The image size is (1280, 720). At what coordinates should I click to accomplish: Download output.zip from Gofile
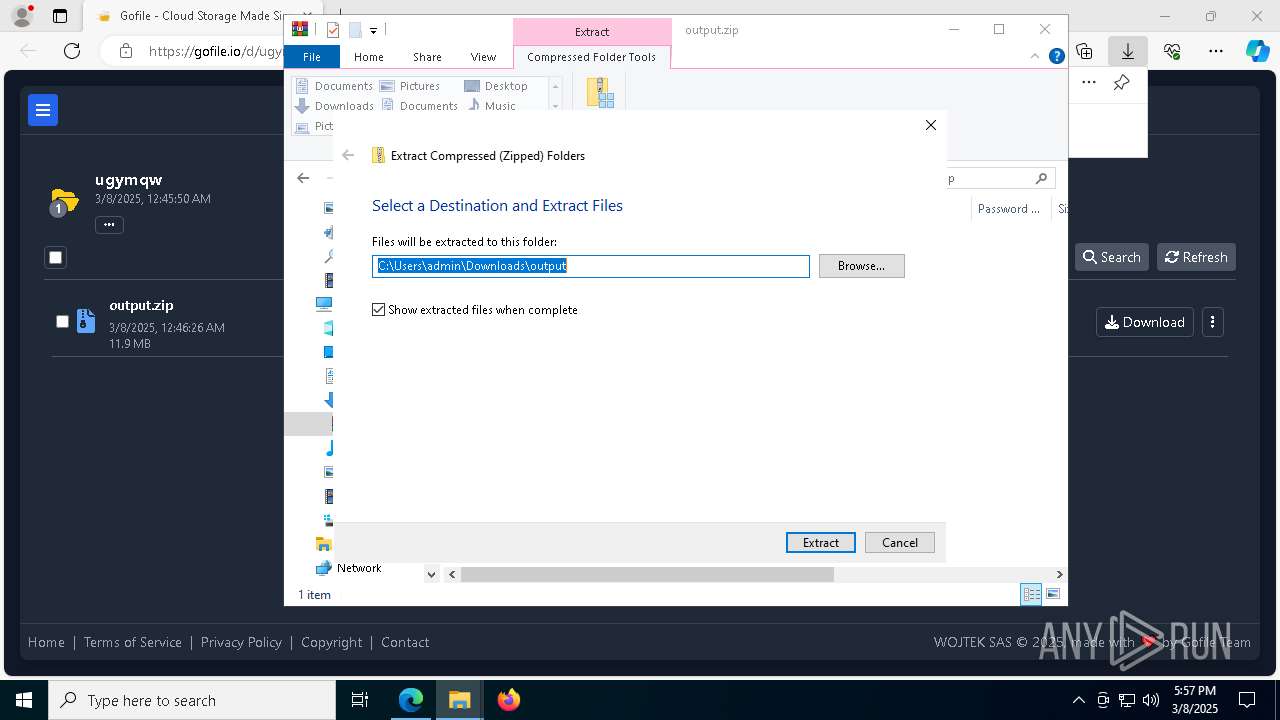(1144, 322)
